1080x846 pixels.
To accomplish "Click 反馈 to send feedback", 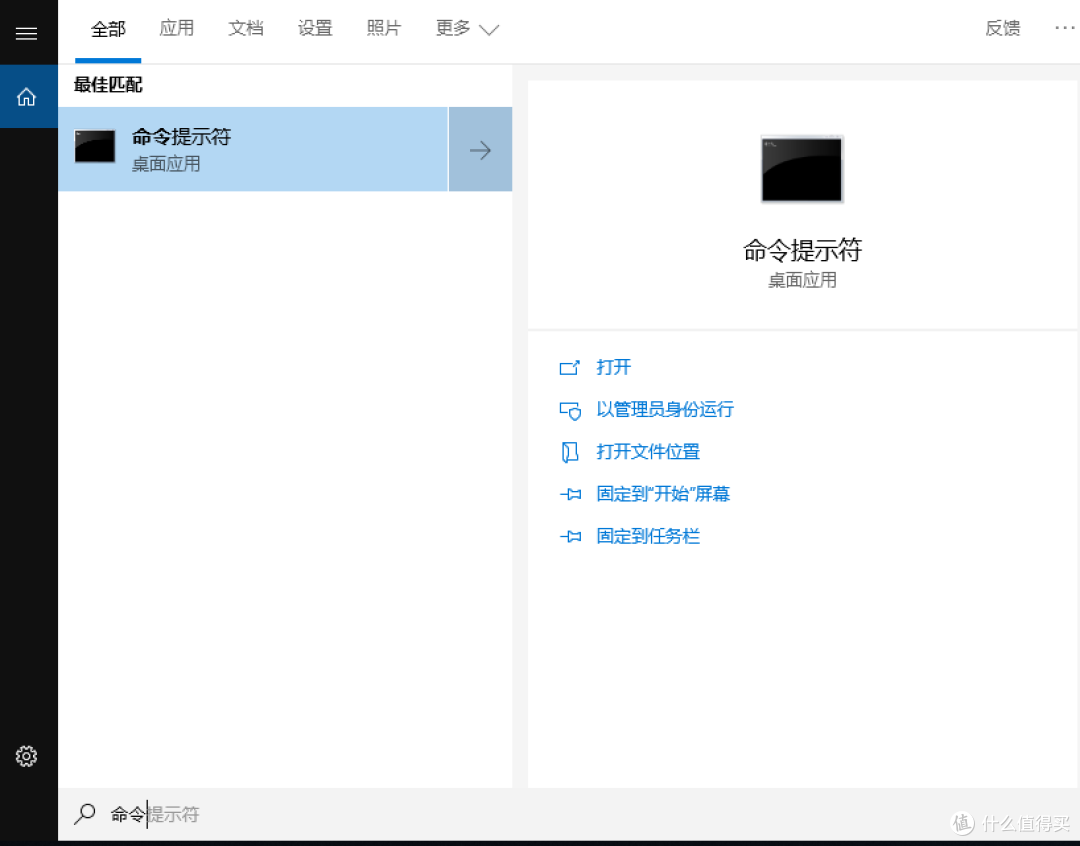I will click(x=1002, y=28).
